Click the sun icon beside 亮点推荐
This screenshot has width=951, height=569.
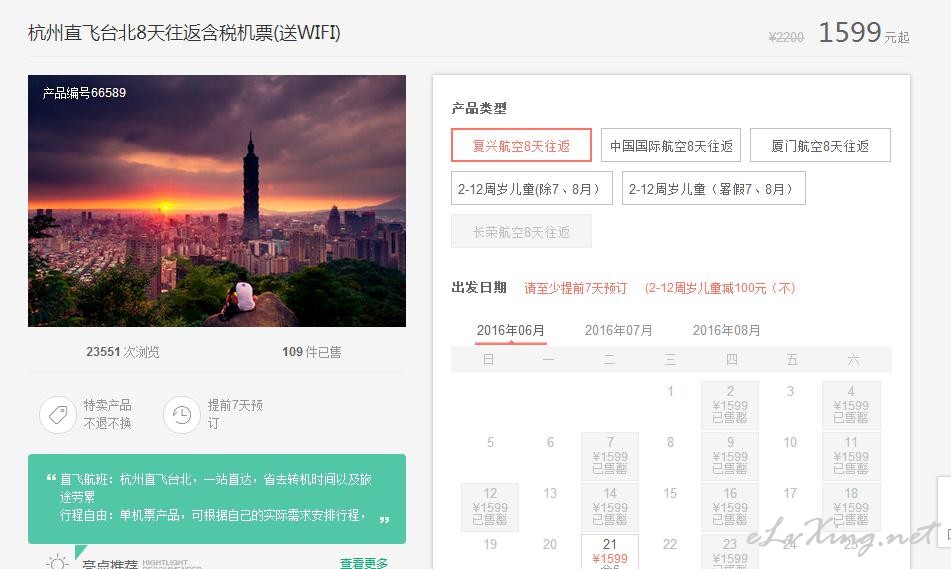pyautogui.click(x=57, y=563)
